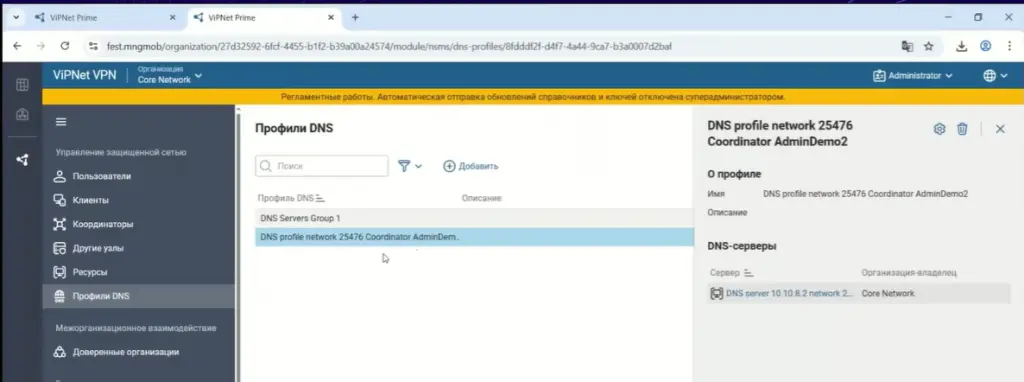
Task: Open Administrator account dropdown
Action: coord(912,76)
